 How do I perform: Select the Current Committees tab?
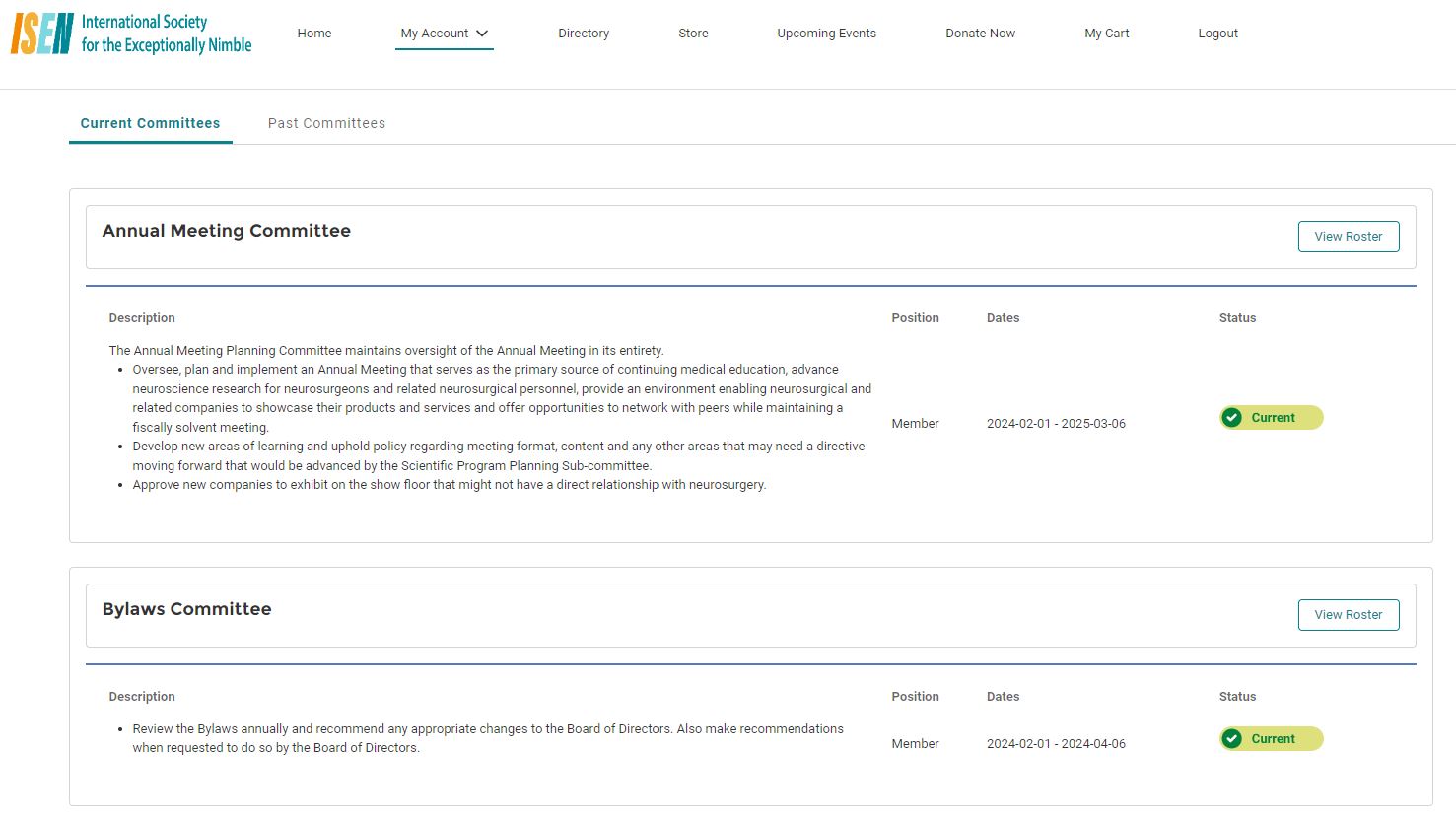tap(150, 123)
